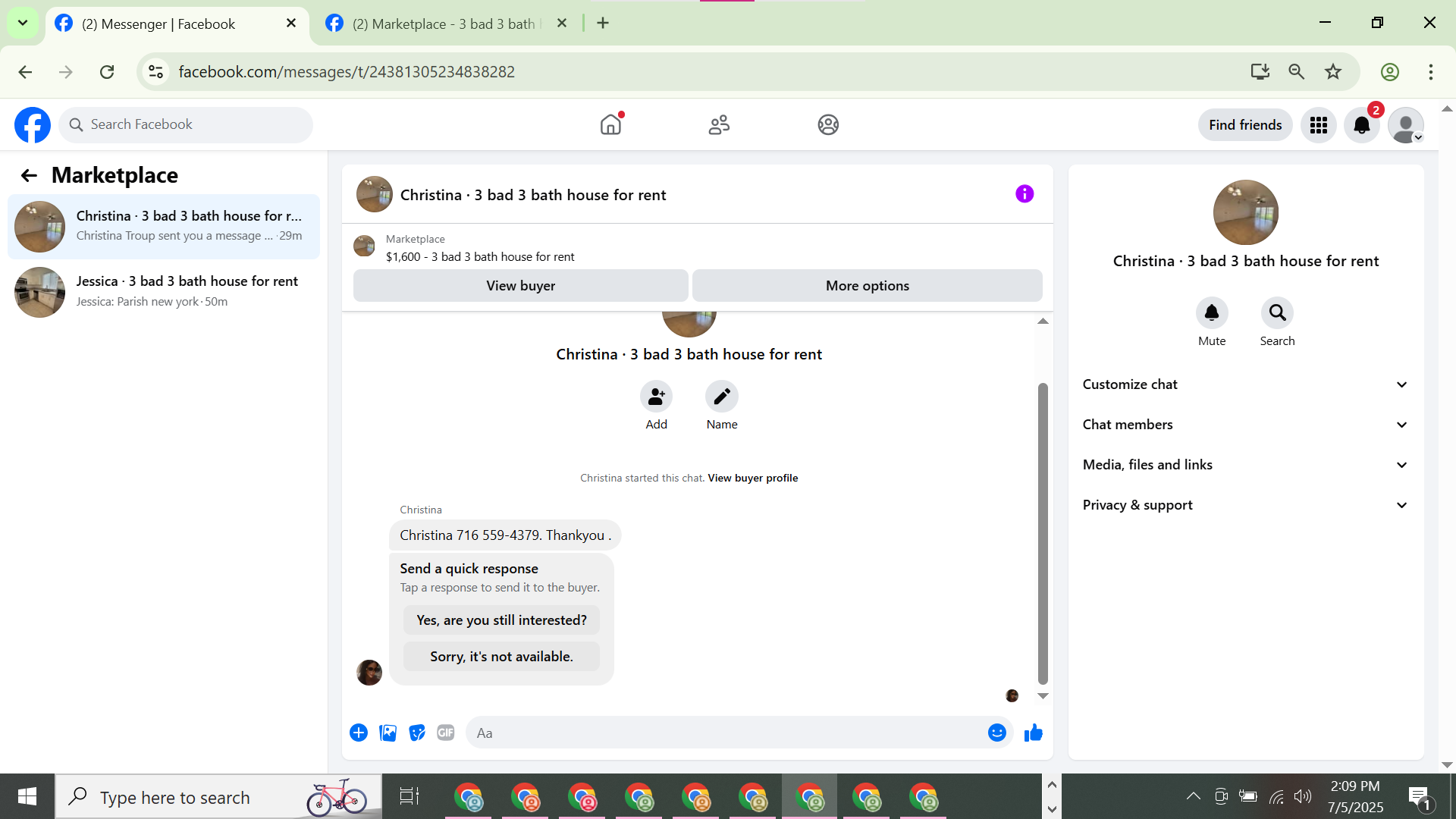
Task: Click the View buyer button
Action: tap(520, 286)
